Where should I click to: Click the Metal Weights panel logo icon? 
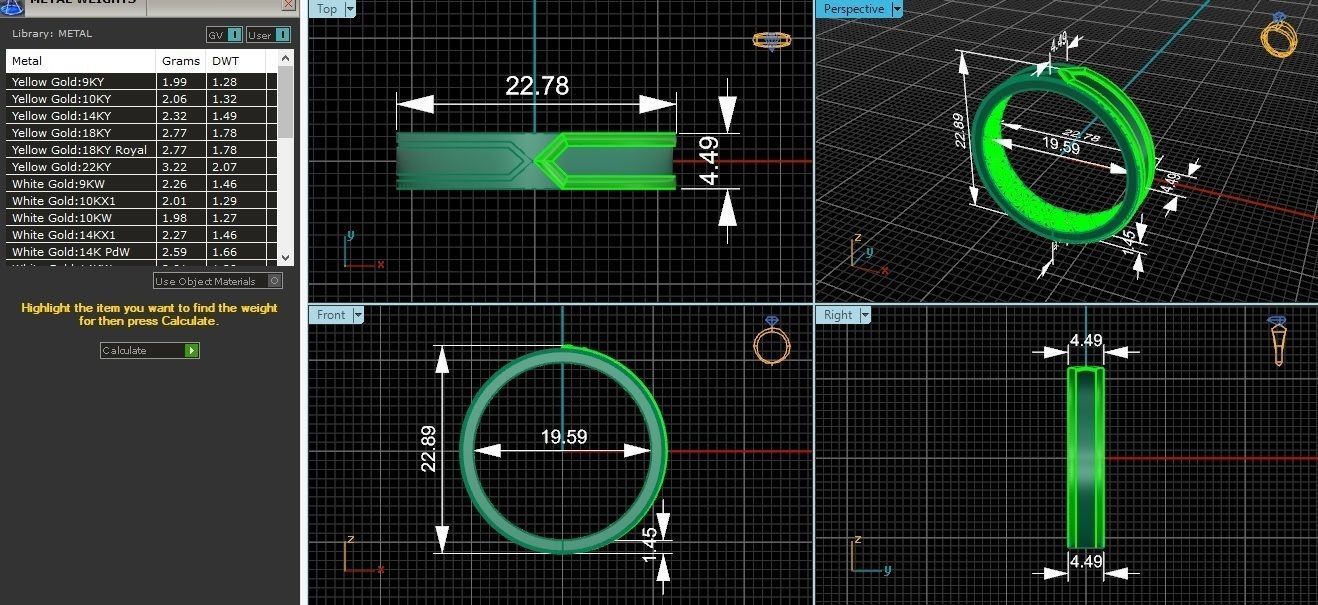14,5
